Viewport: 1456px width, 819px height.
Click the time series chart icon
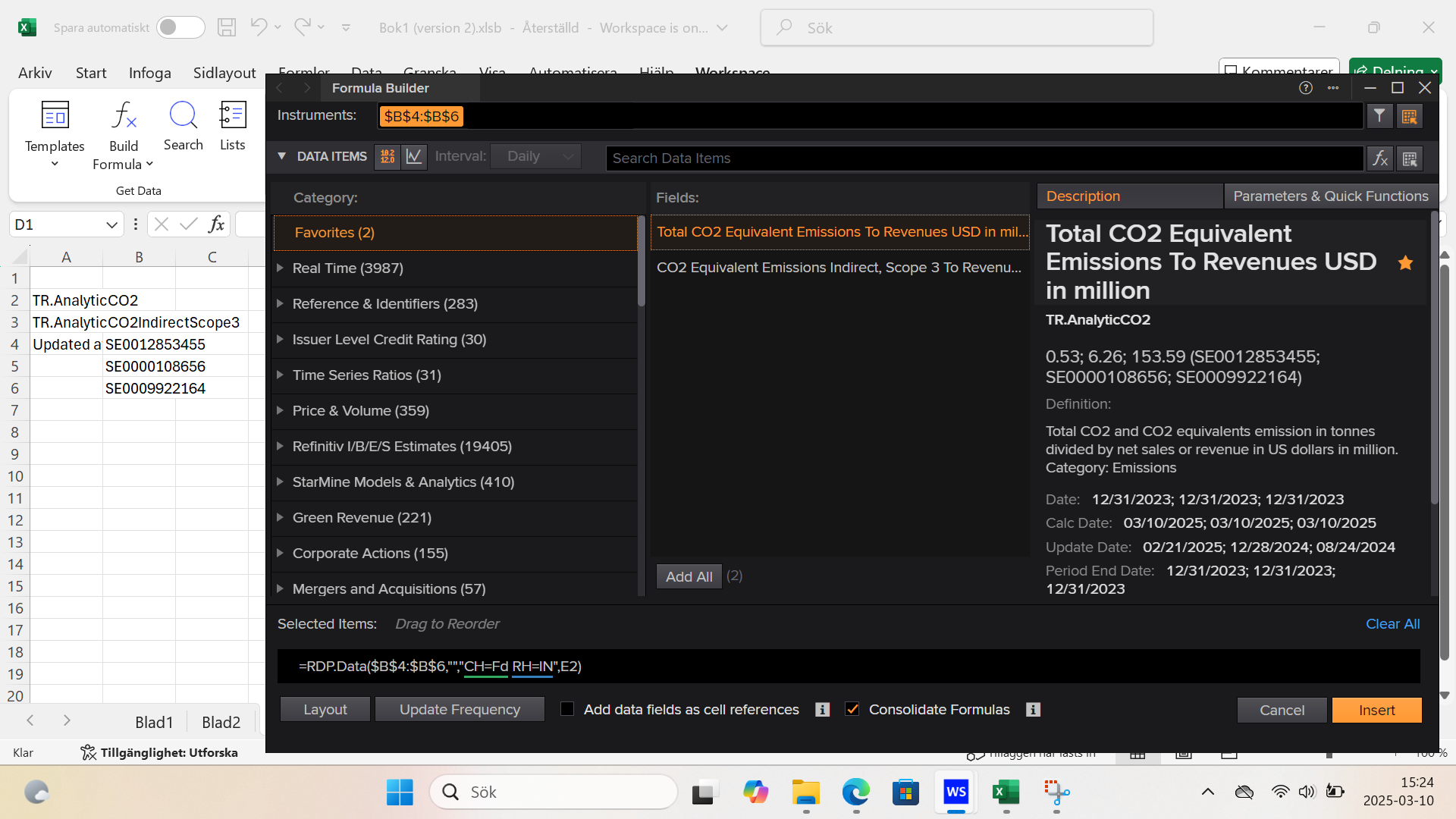point(414,156)
